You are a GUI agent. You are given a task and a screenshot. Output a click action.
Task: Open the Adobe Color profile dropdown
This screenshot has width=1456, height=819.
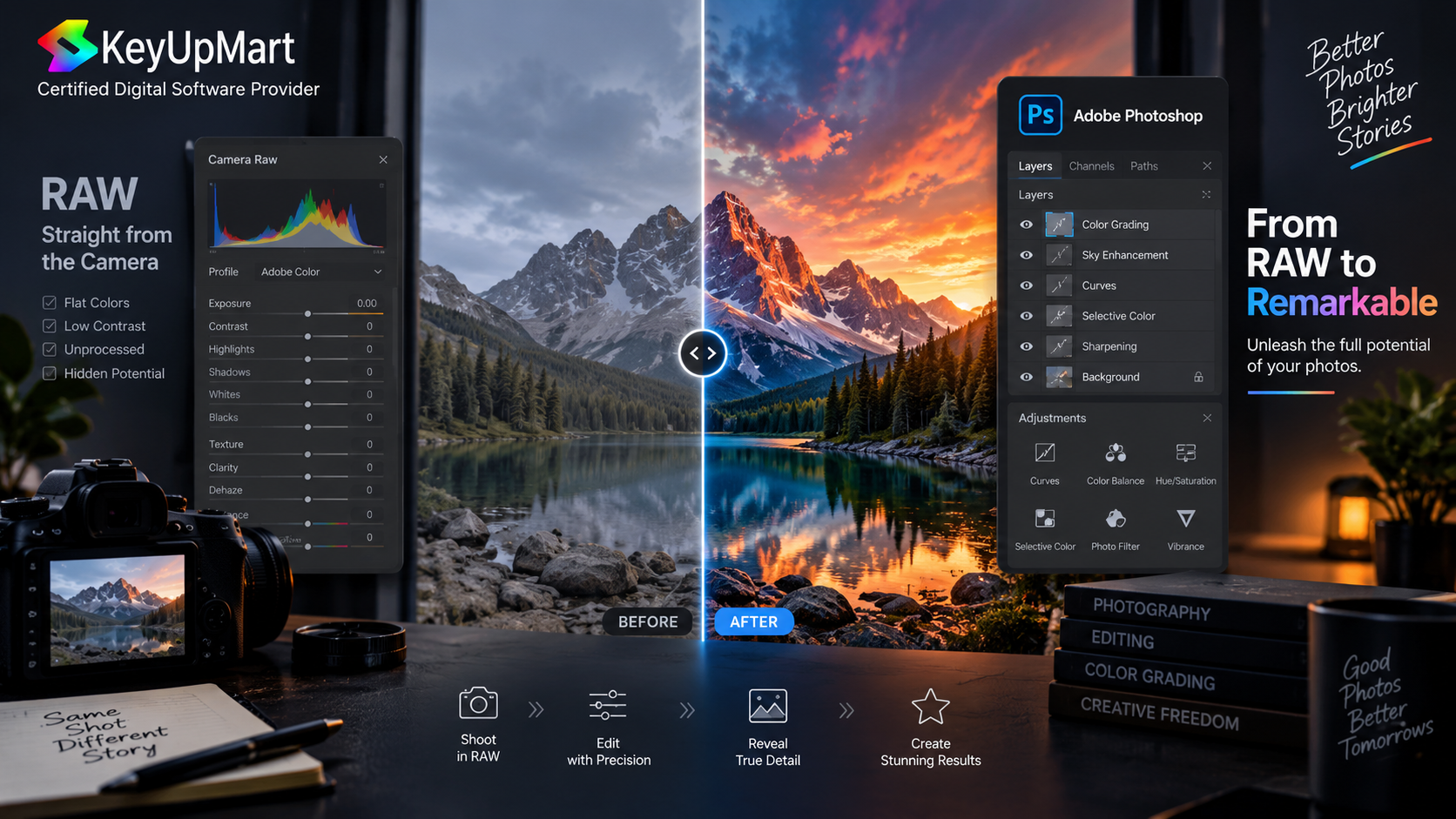click(321, 272)
